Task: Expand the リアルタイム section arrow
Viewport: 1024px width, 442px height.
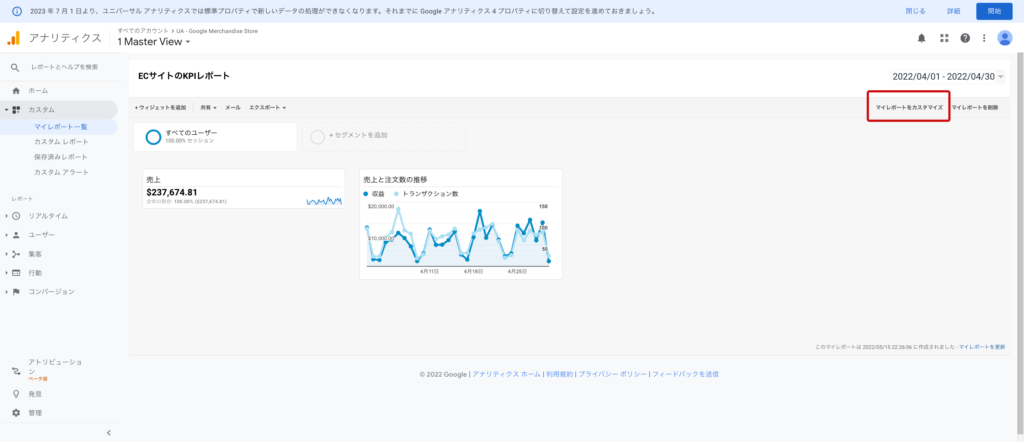Action: click(6, 216)
